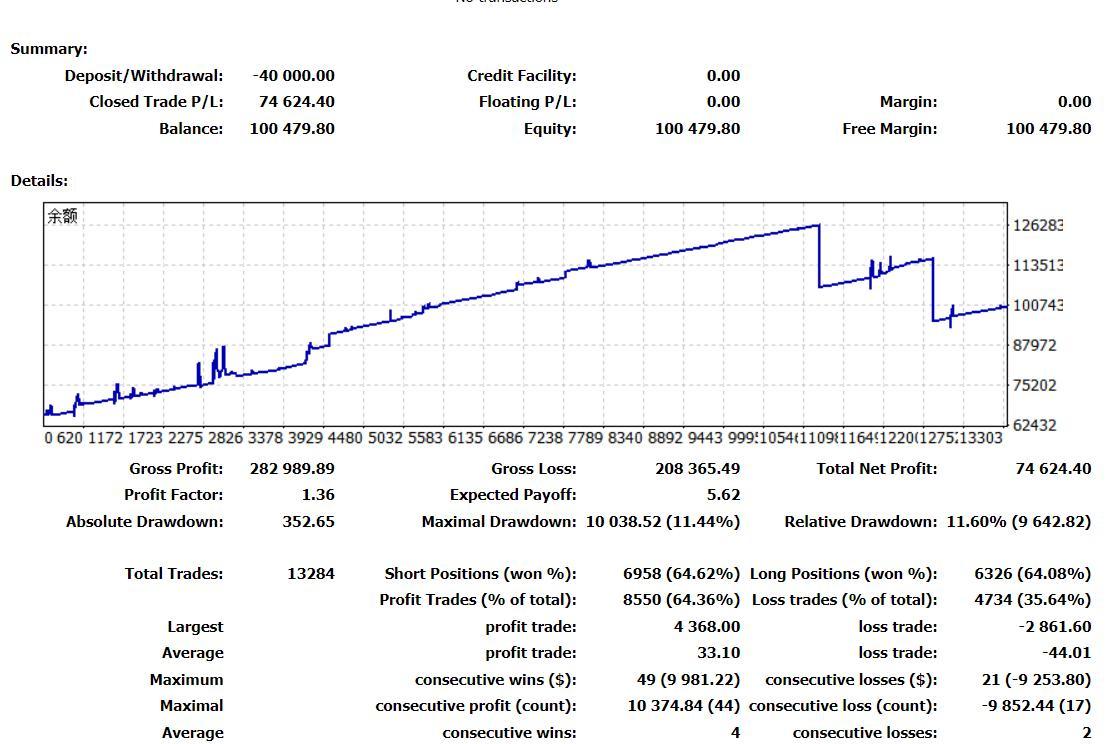Click the balance chart graph
The height and width of the screenshot is (744, 1113).
tap(525, 314)
